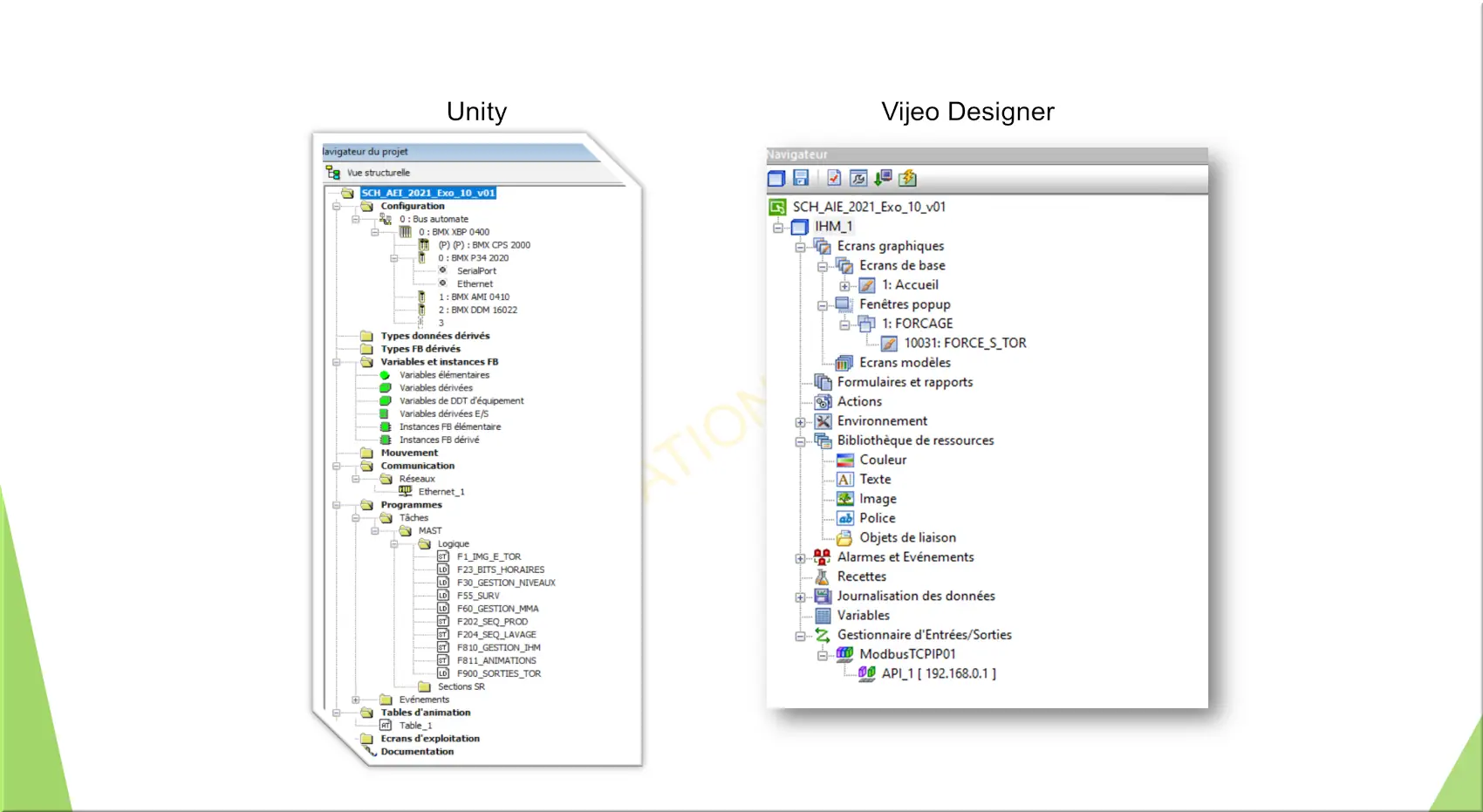Screen dimensions: 1483x812
Task: Click the build wrench icon in Vijeo toolbar
Action: pyautogui.click(x=858, y=178)
